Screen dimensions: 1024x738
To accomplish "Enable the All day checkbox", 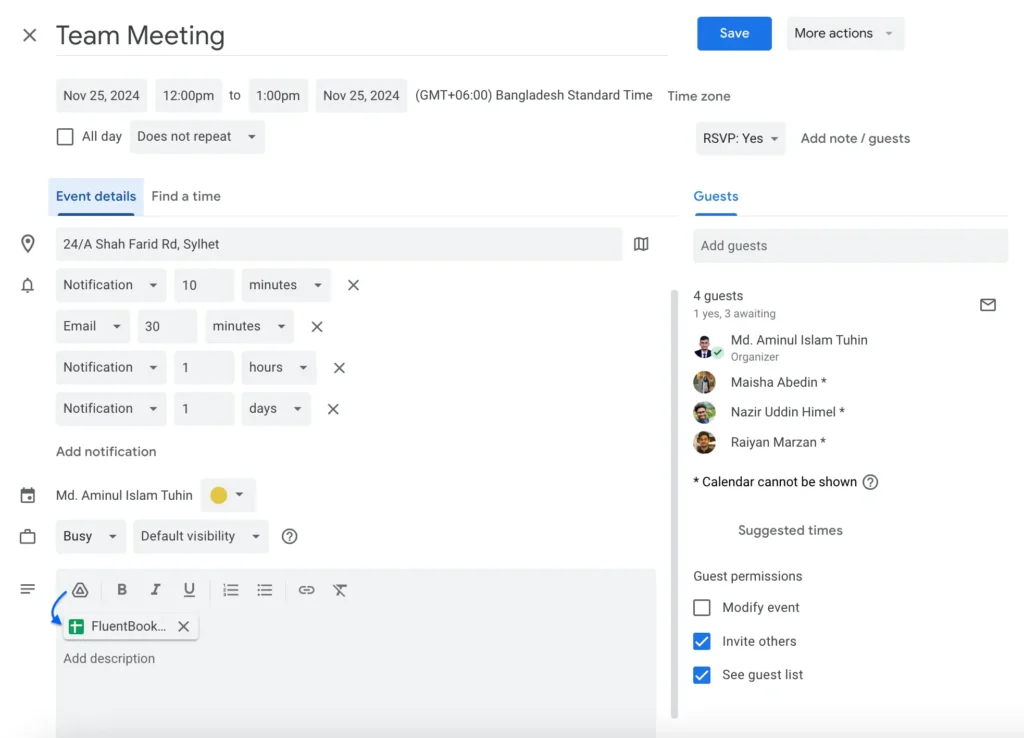I will click(65, 137).
